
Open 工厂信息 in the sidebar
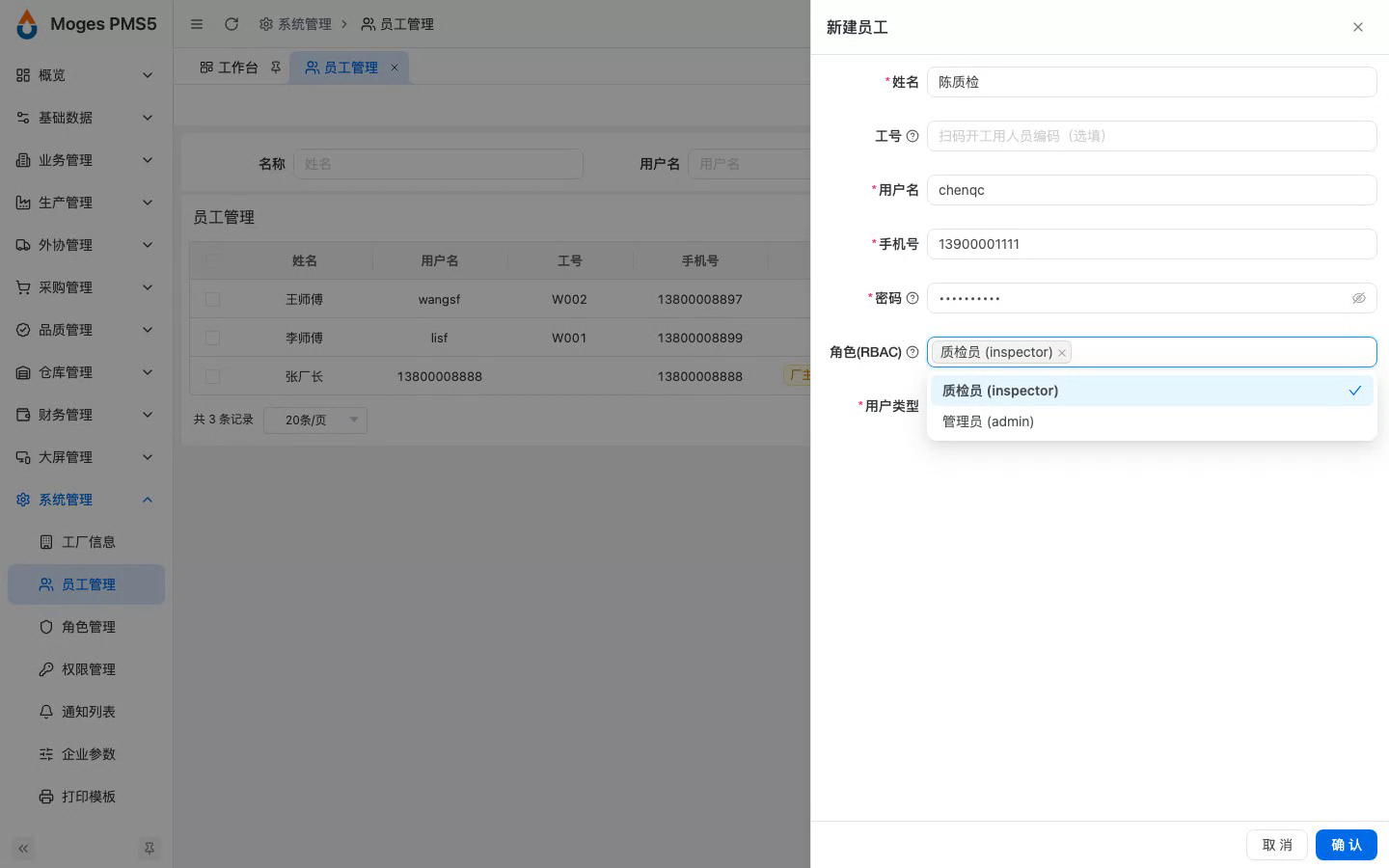(x=87, y=542)
